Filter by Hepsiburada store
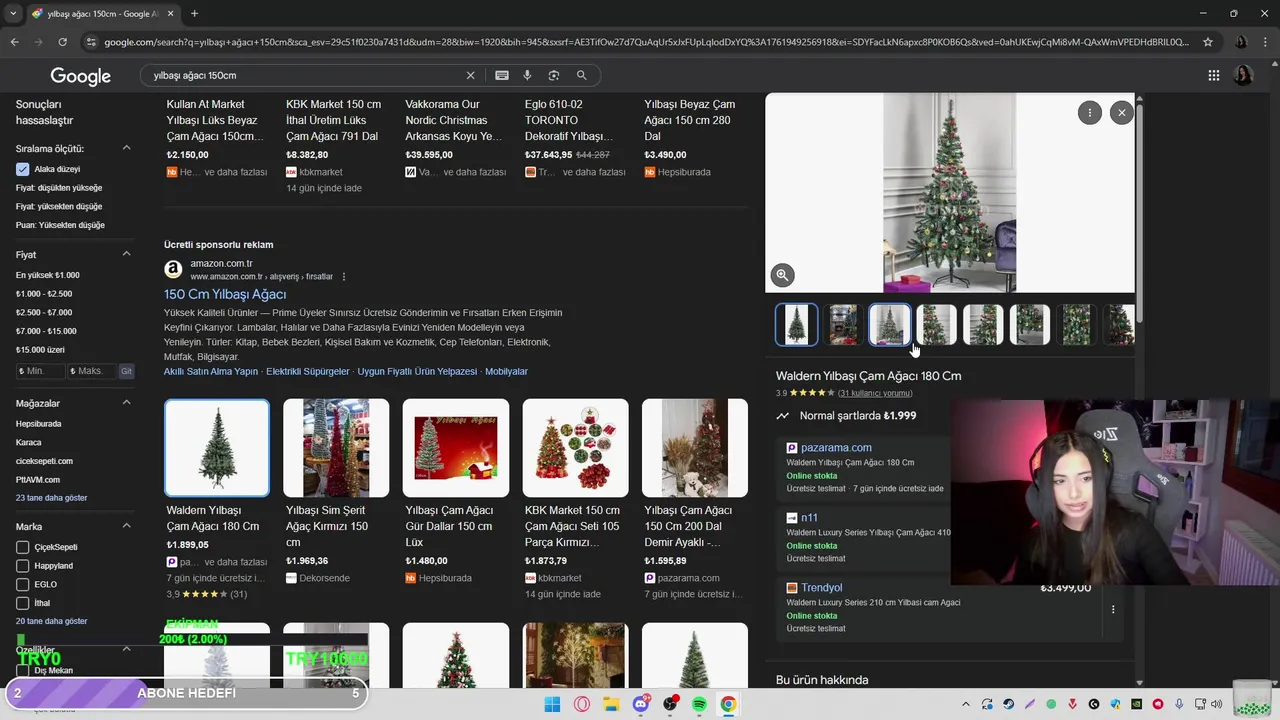 (38, 424)
